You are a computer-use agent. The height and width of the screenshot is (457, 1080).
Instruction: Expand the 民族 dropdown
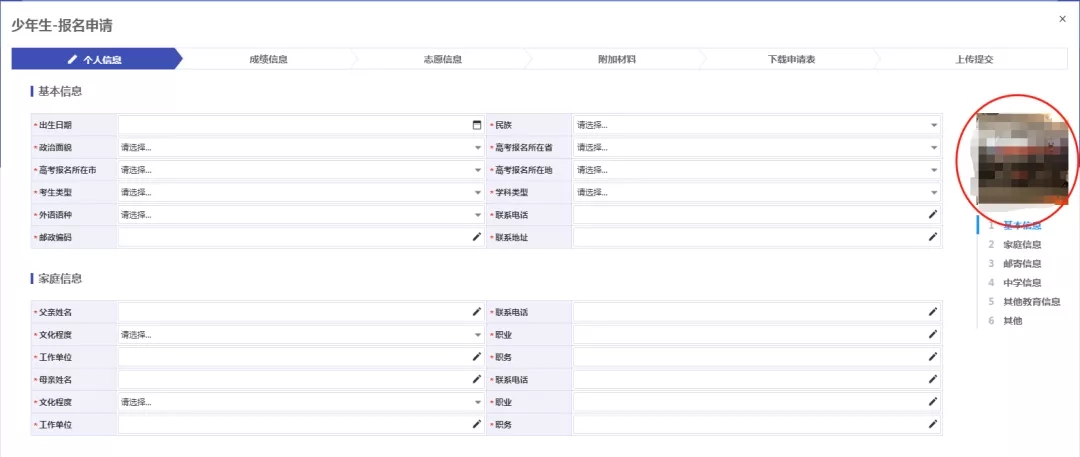[756, 125]
